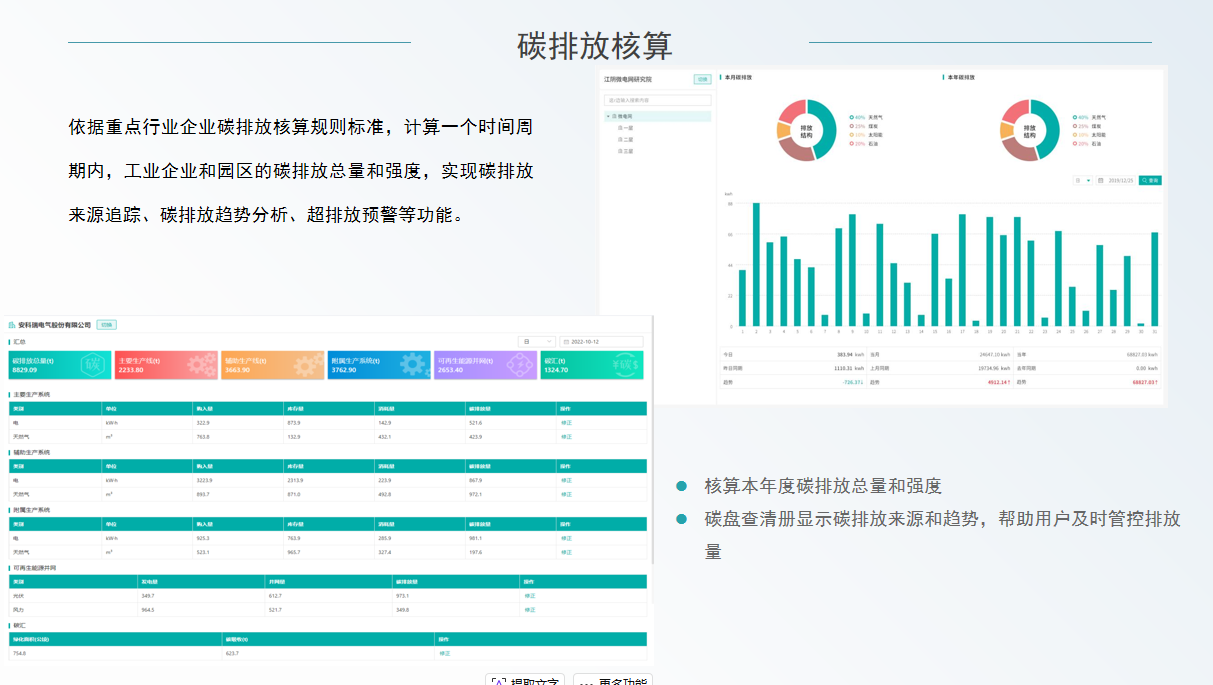Click the 查询 search button
This screenshot has height=685, width=1213.
[x=1150, y=181]
